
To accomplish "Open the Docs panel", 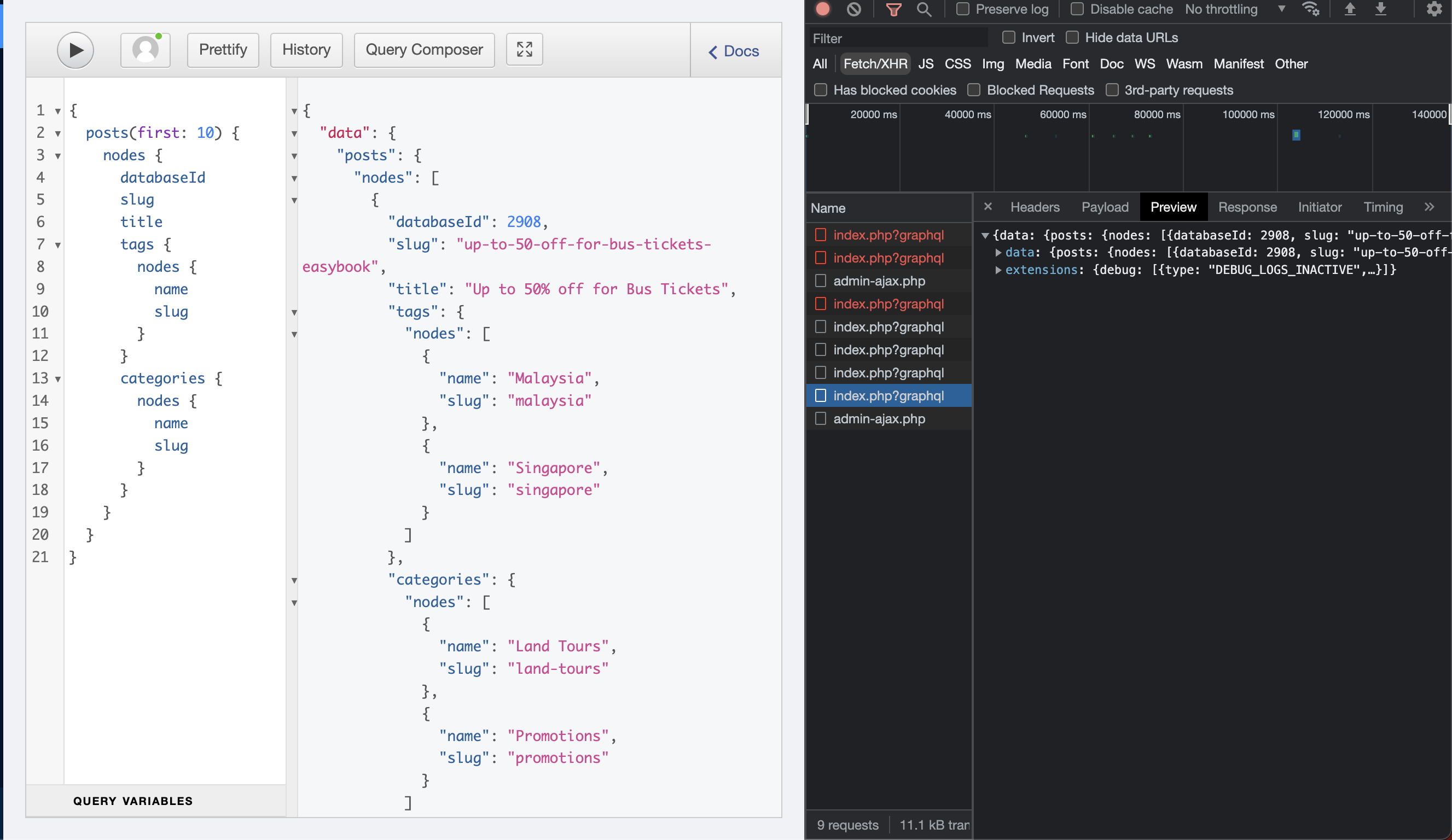I will coord(734,51).
